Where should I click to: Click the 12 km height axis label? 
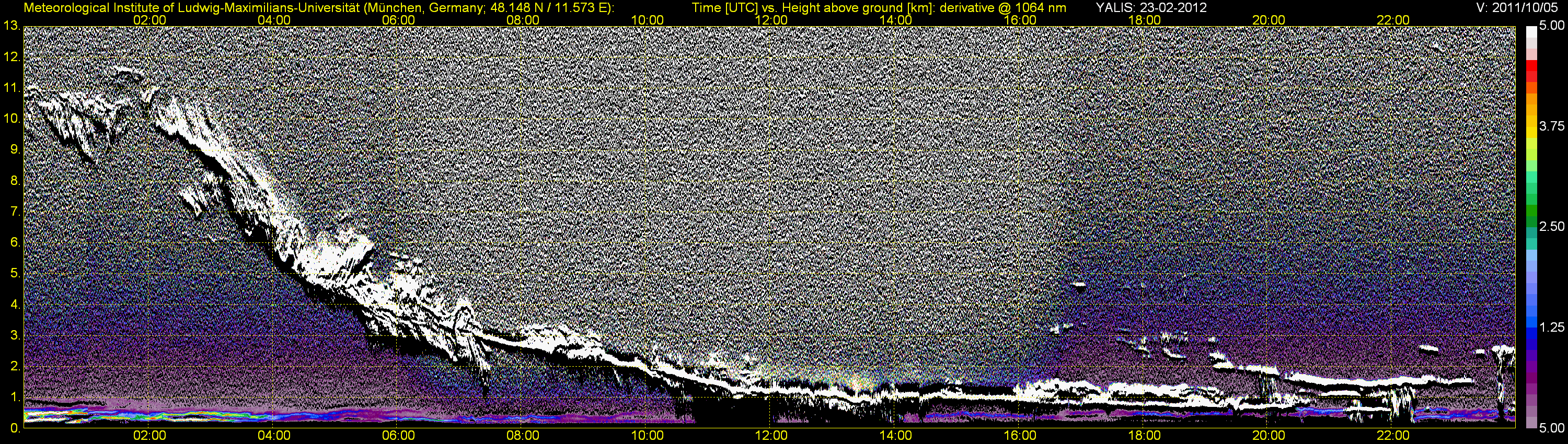pos(11,56)
